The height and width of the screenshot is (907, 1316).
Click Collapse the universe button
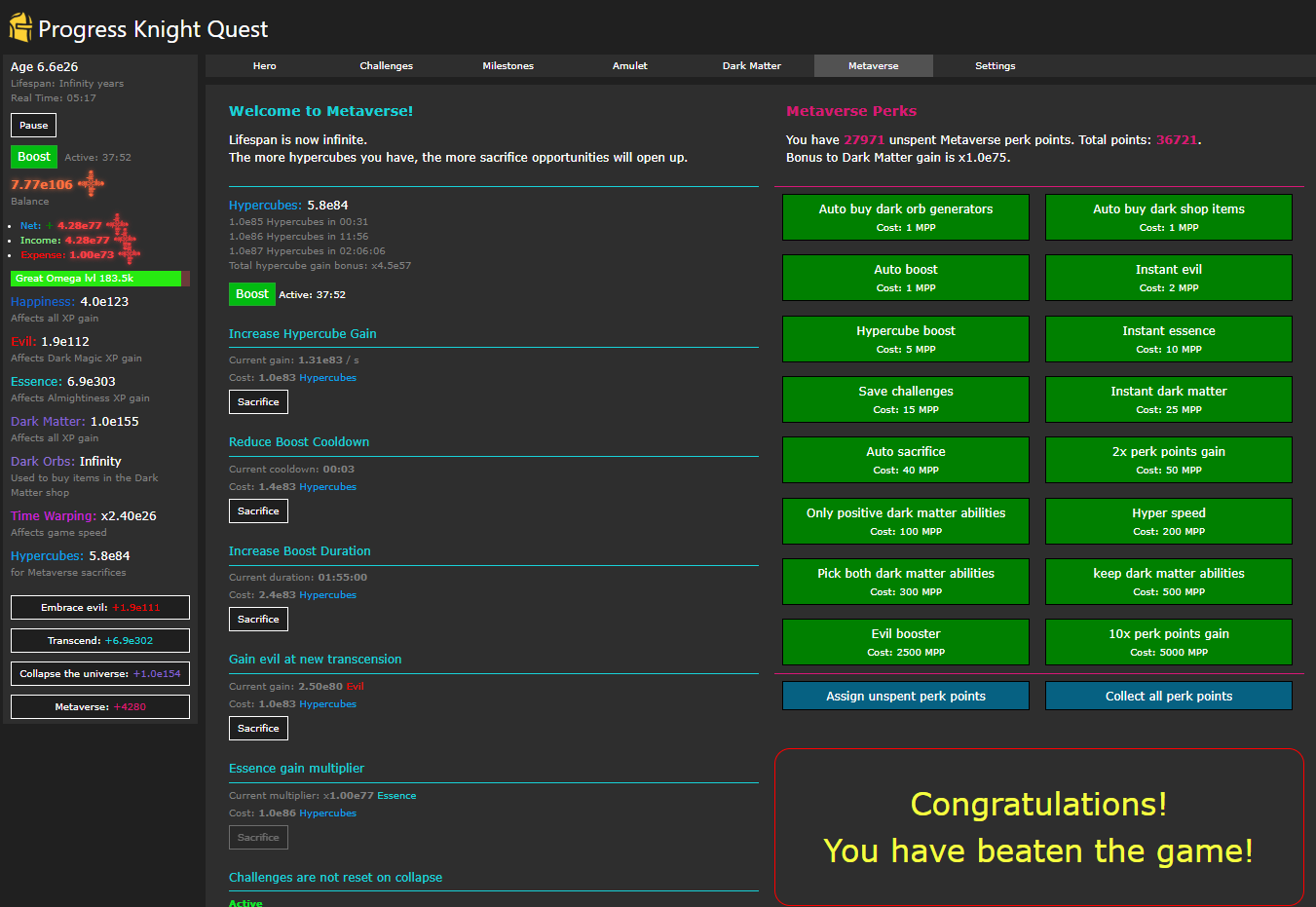point(100,674)
